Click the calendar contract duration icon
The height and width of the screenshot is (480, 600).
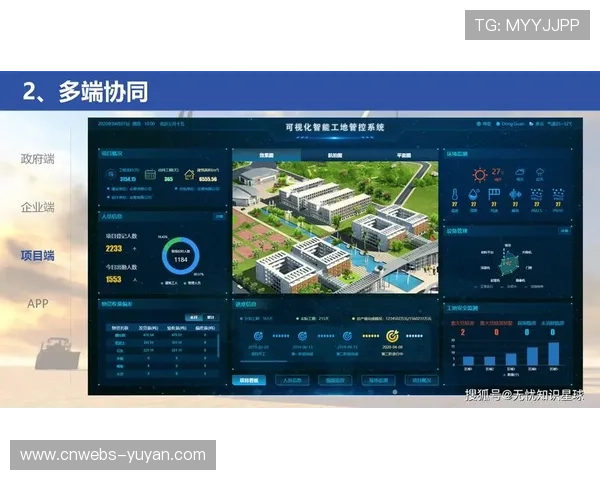click(x=150, y=175)
